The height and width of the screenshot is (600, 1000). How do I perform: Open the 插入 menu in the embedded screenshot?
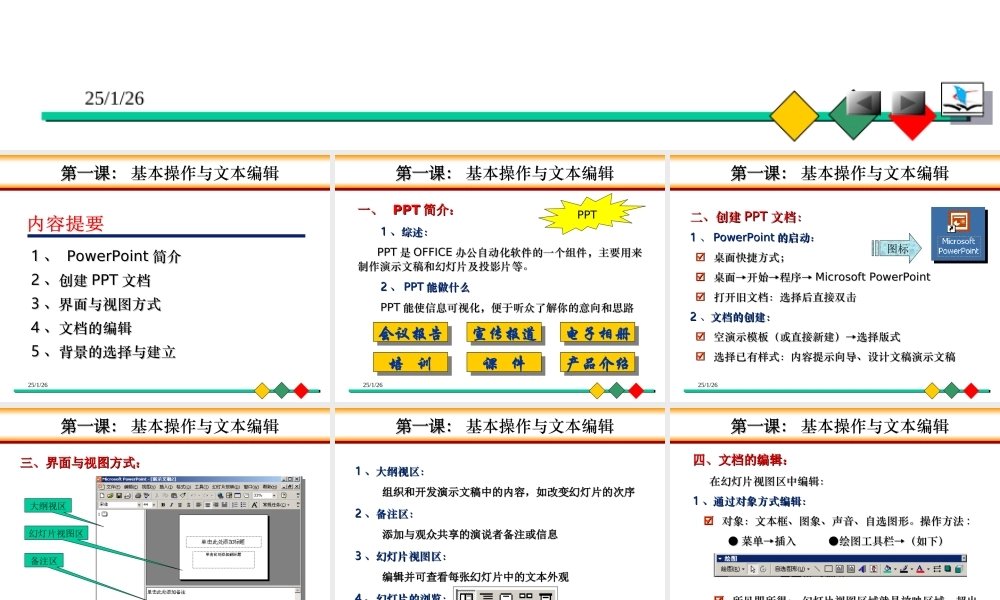tap(165, 487)
